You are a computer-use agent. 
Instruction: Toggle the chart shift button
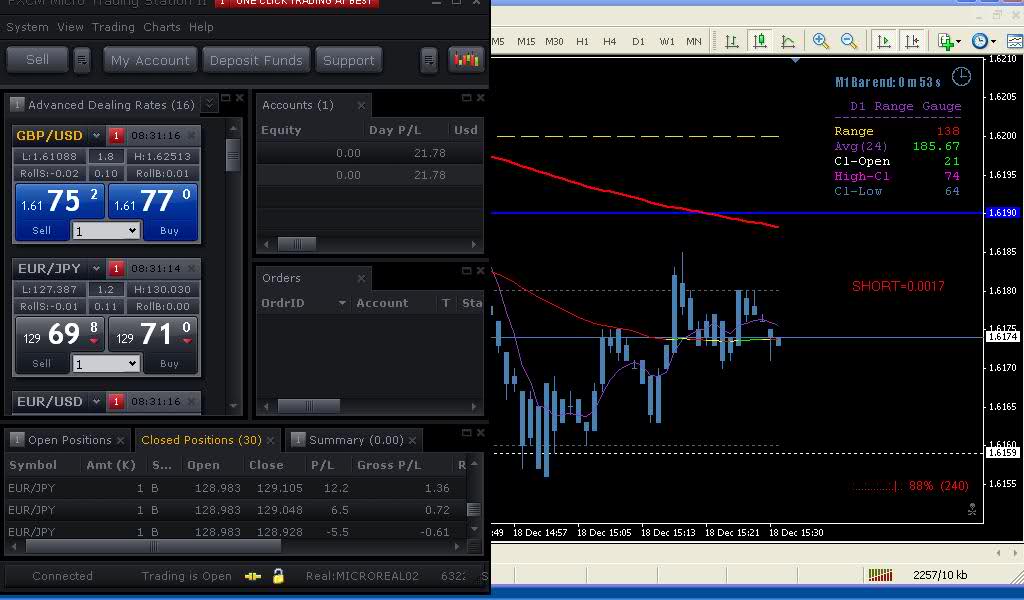coord(912,41)
